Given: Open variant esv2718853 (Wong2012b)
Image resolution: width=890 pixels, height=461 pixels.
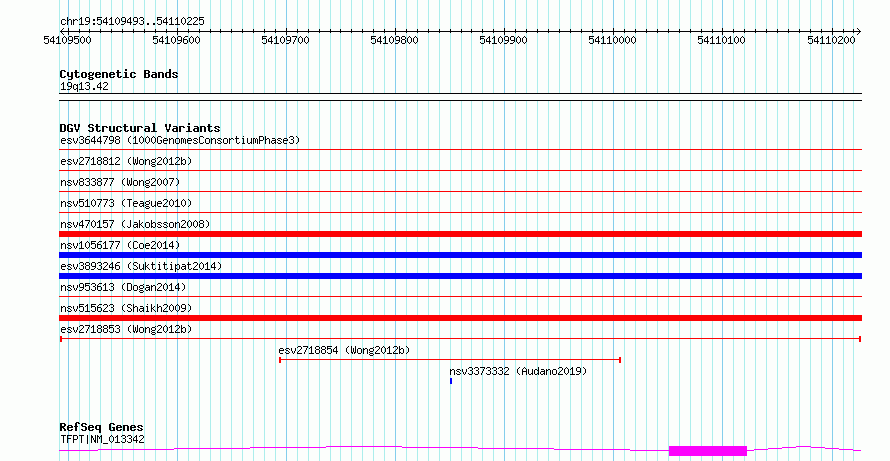Looking at the screenshot, I should click(126, 329).
